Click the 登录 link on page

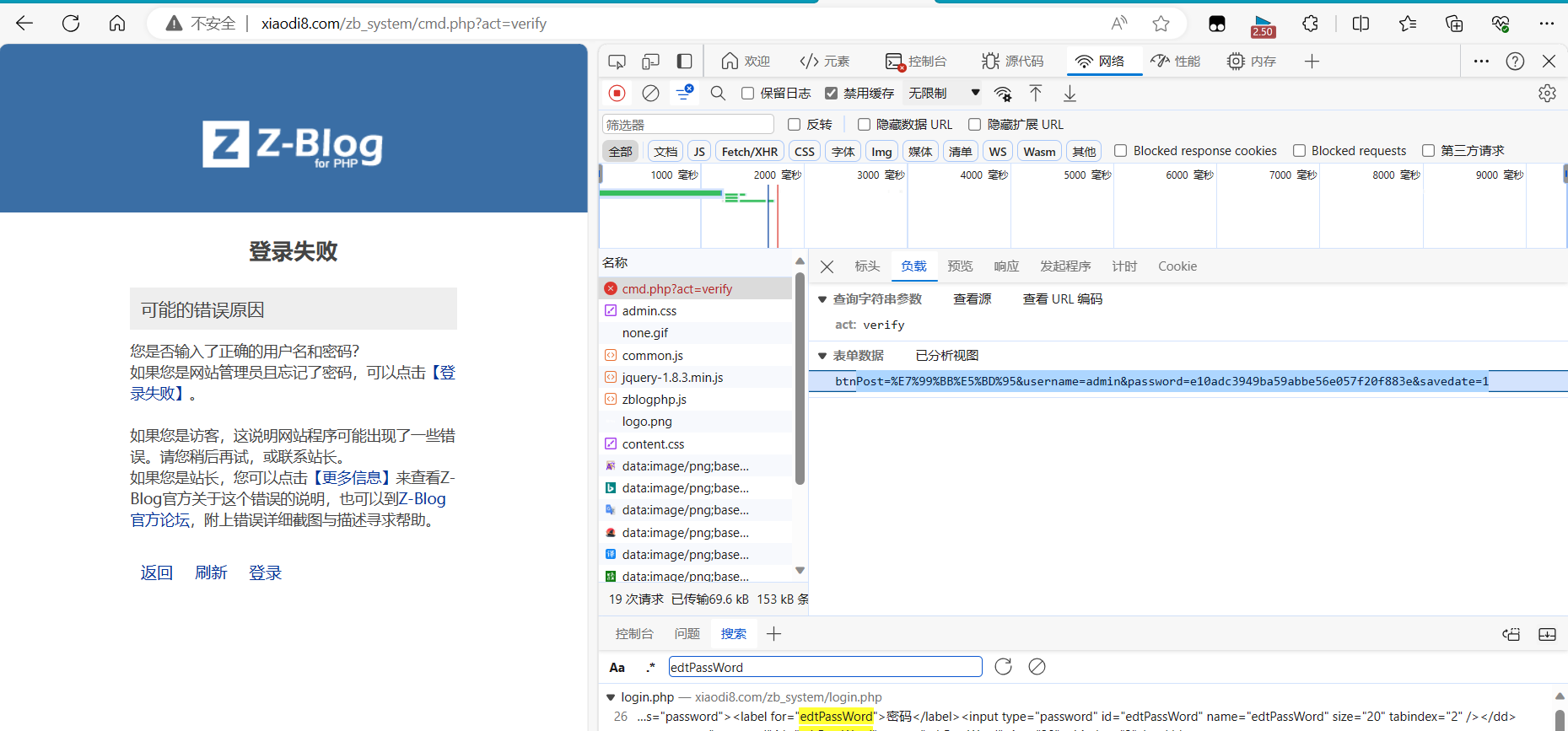pyautogui.click(x=265, y=573)
